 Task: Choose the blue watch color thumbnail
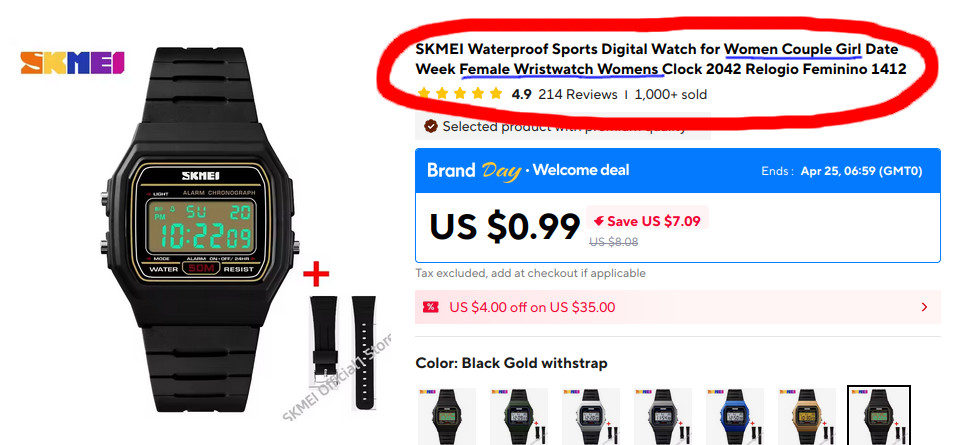735,416
